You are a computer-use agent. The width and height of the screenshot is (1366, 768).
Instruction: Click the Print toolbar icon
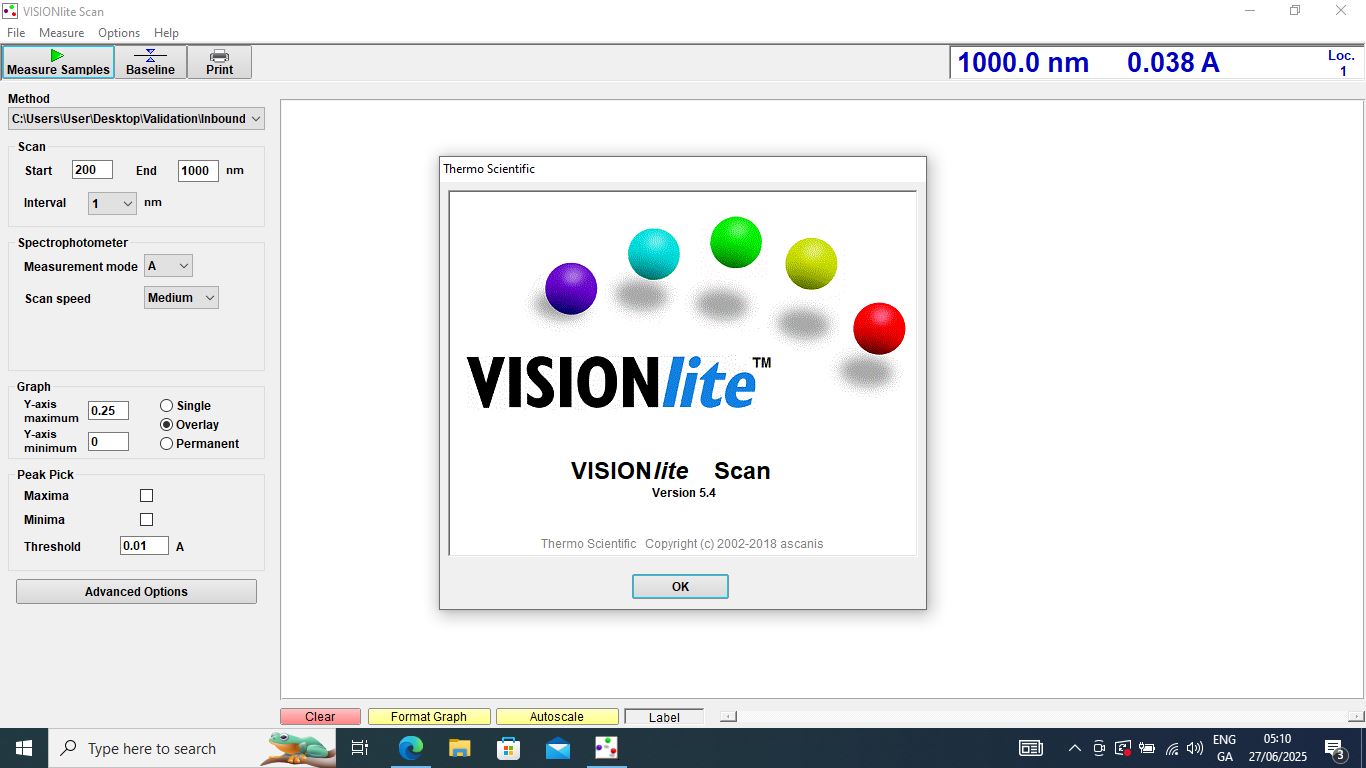pyautogui.click(x=219, y=55)
